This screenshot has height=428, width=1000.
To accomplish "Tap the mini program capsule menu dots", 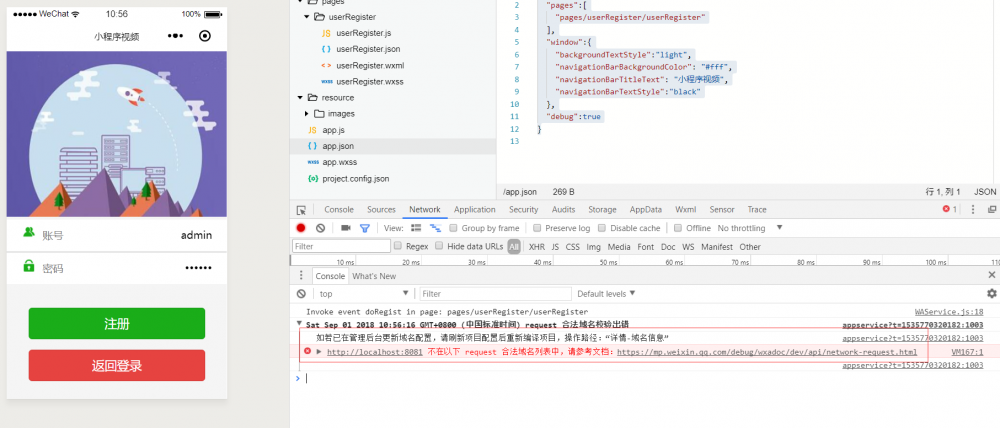I will (176, 36).
